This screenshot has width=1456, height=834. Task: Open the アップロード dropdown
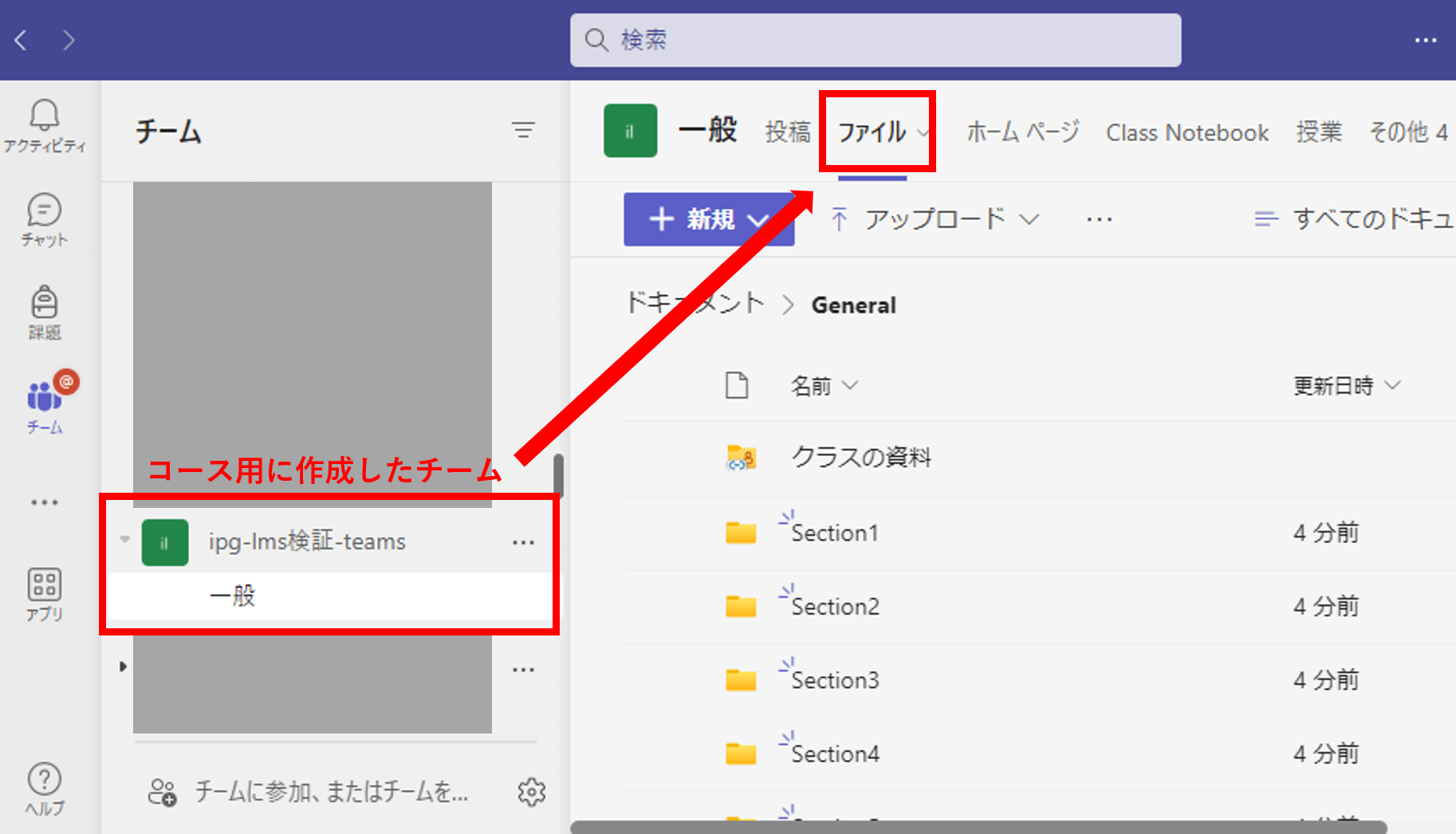click(x=935, y=219)
